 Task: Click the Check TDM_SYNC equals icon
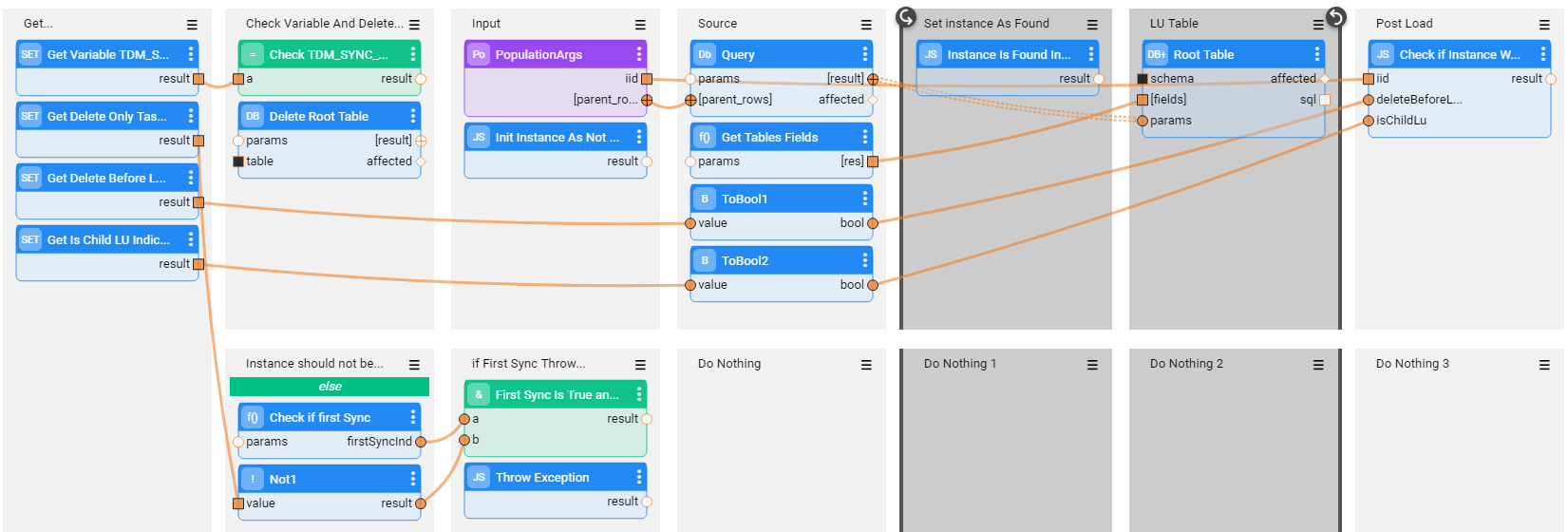tap(253, 54)
